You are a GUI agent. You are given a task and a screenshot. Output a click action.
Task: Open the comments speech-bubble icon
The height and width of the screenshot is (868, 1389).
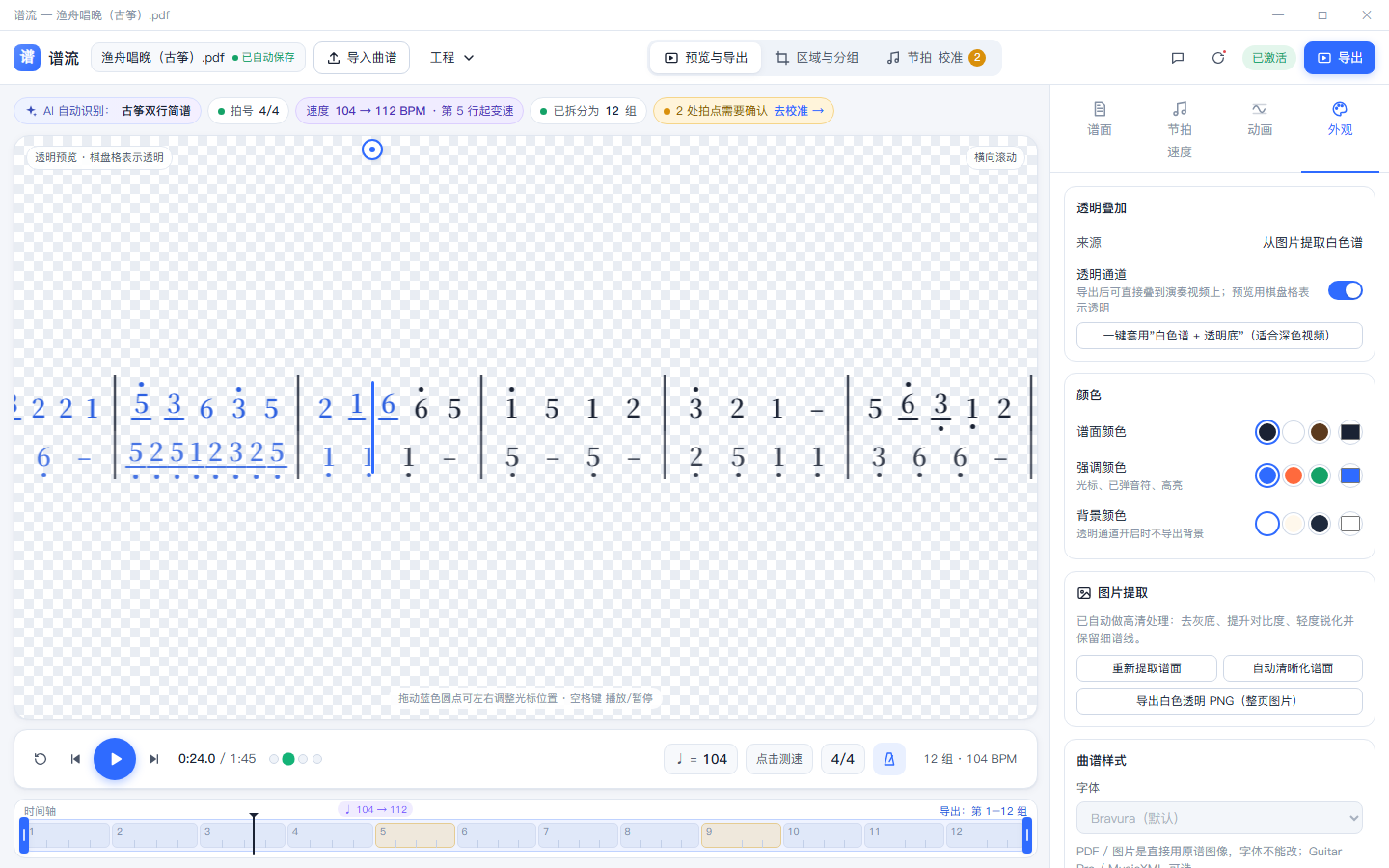(1178, 58)
